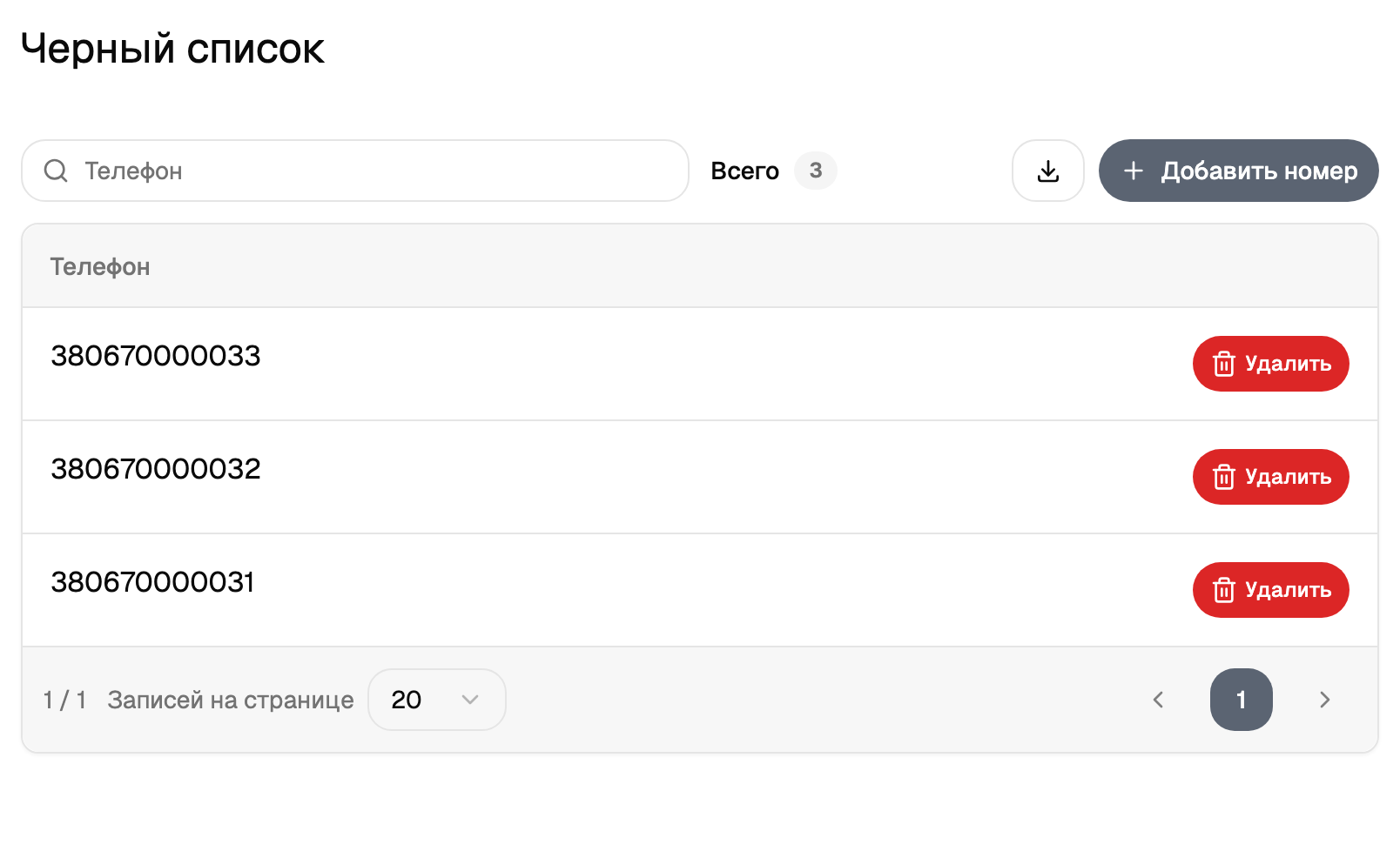The width and height of the screenshot is (1400, 858).
Task: Click the Телефон column header
Action: (x=100, y=266)
